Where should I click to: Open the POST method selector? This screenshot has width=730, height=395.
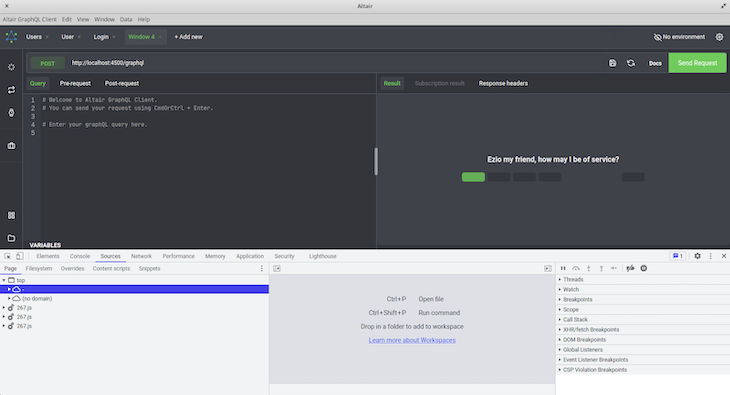pos(47,63)
